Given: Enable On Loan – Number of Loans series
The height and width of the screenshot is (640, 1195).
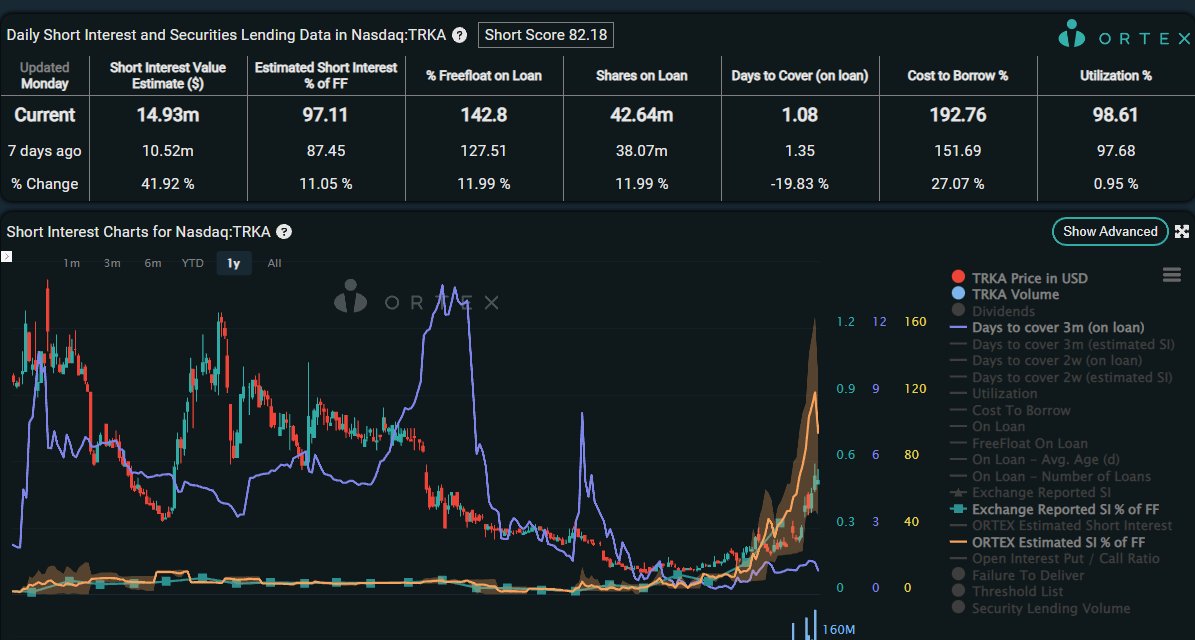Looking at the screenshot, I should [x=1051, y=476].
